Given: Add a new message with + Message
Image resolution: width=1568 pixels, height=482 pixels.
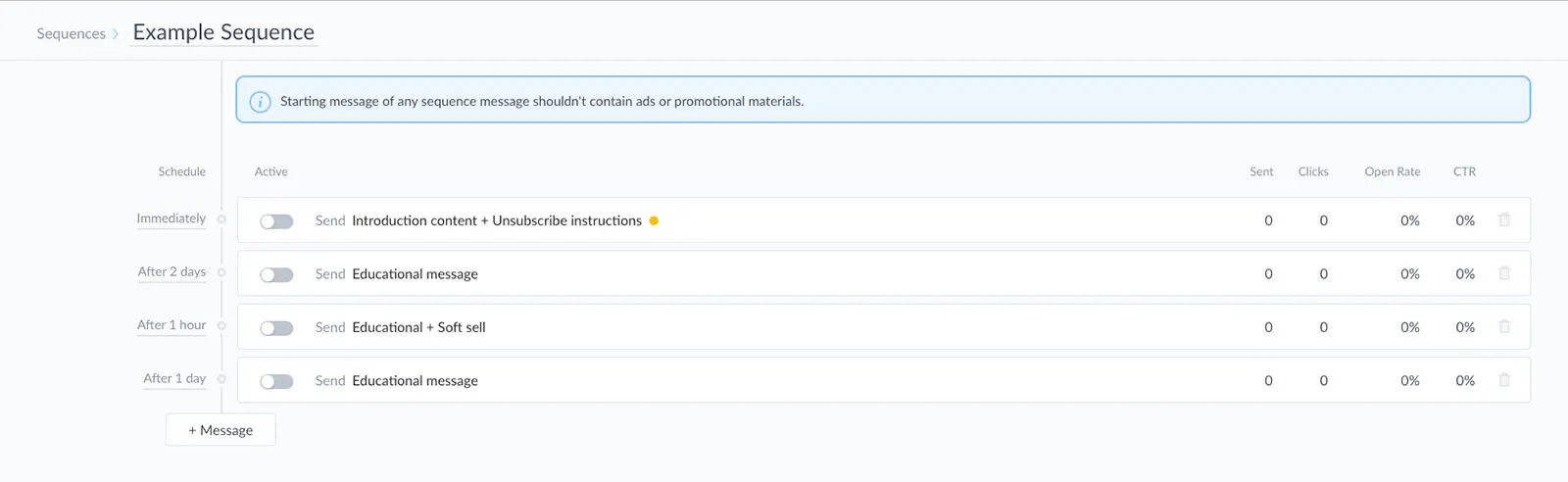Looking at the screenshot, I should point(220,430).
